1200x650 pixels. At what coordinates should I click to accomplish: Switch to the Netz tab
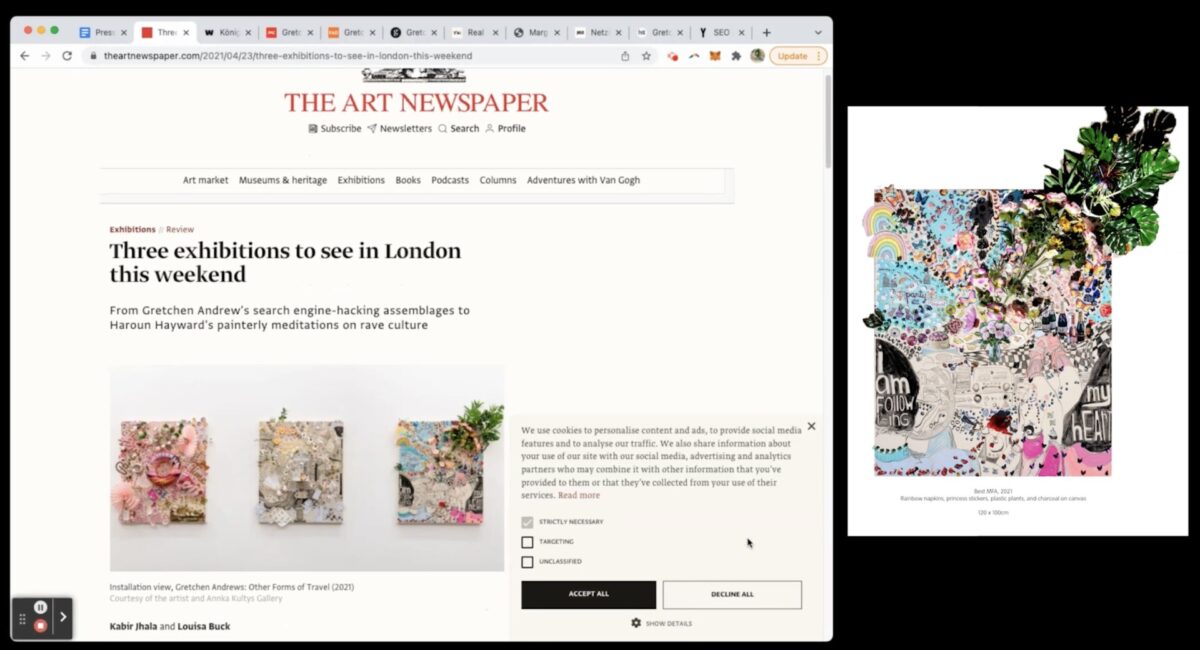click(598, 32)
